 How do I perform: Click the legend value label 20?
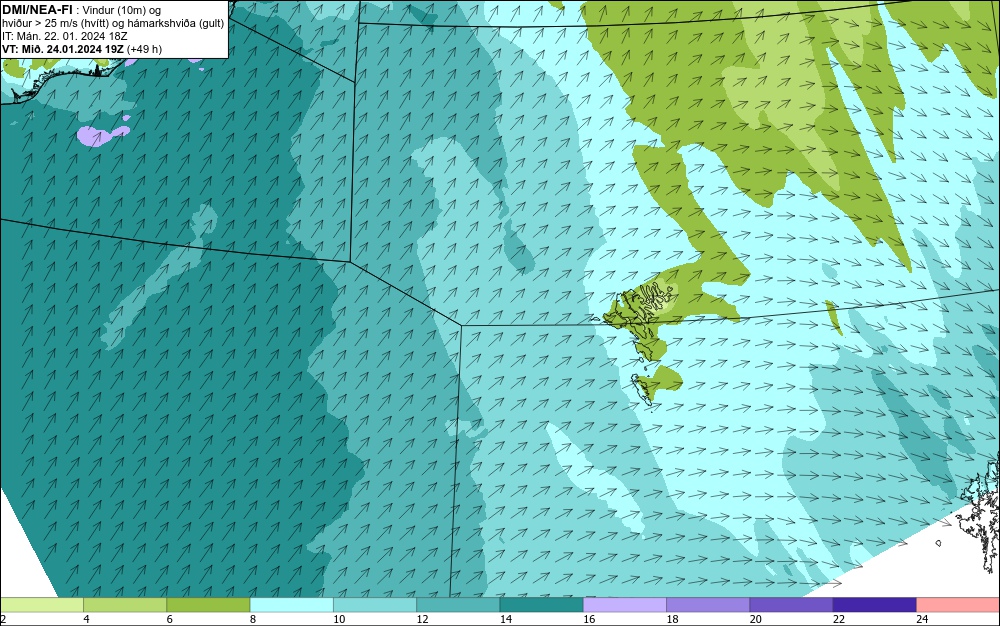click(756, 618)
